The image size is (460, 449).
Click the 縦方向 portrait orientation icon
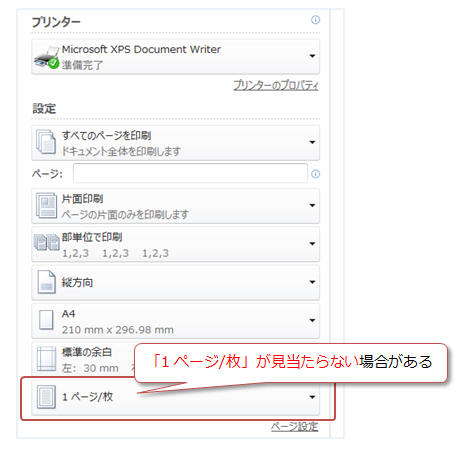tap(46, 282)
